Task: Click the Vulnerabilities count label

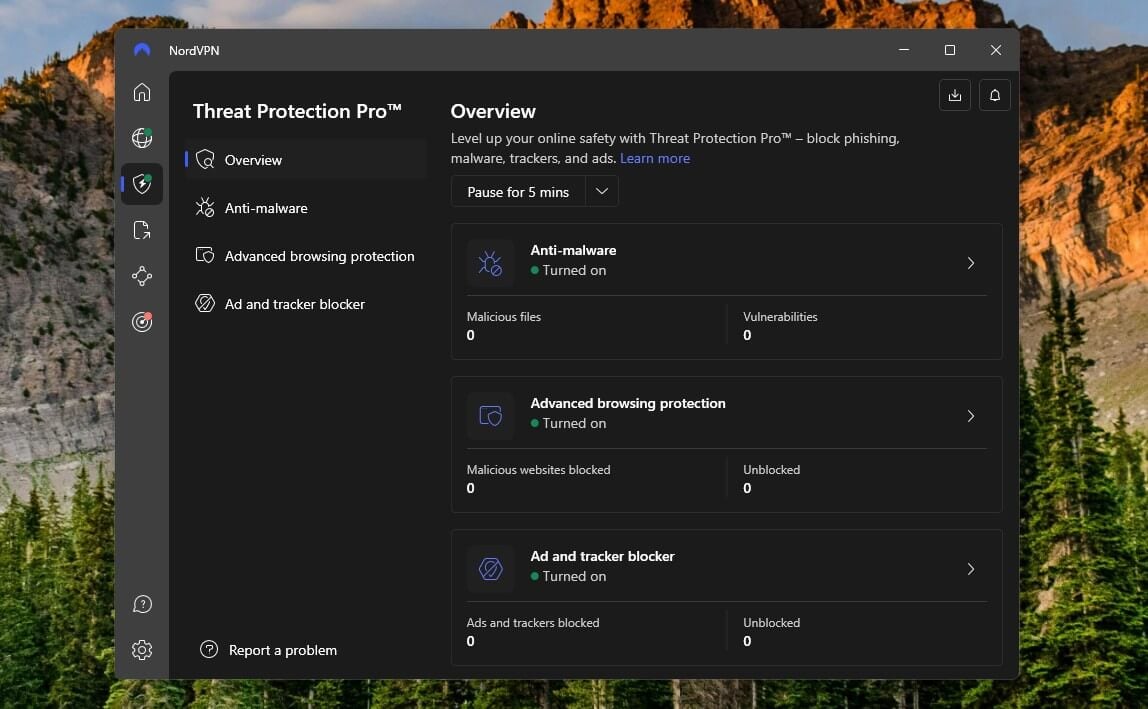Action: pos(780,317)
